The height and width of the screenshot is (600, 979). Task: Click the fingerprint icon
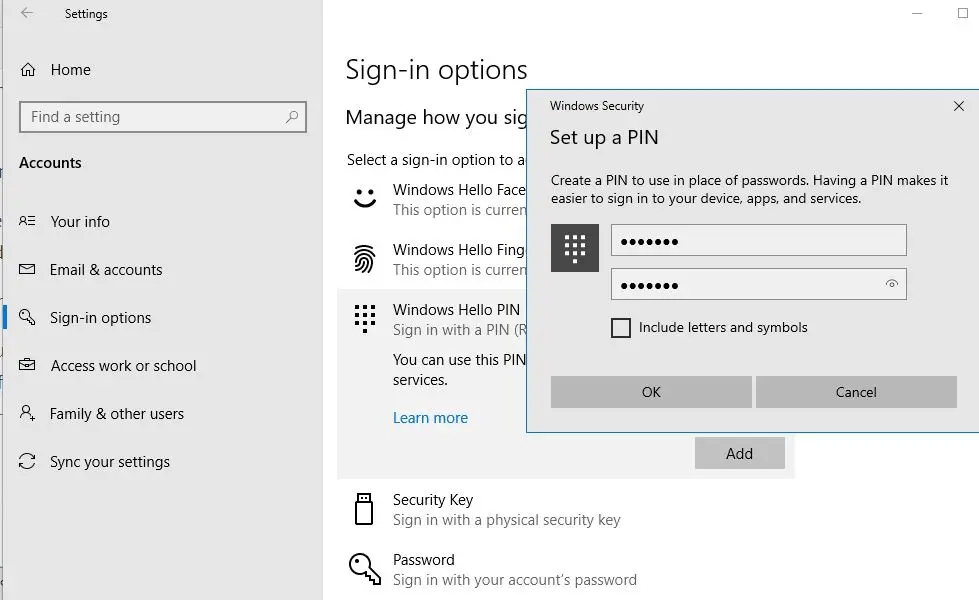tap(365, 259)
